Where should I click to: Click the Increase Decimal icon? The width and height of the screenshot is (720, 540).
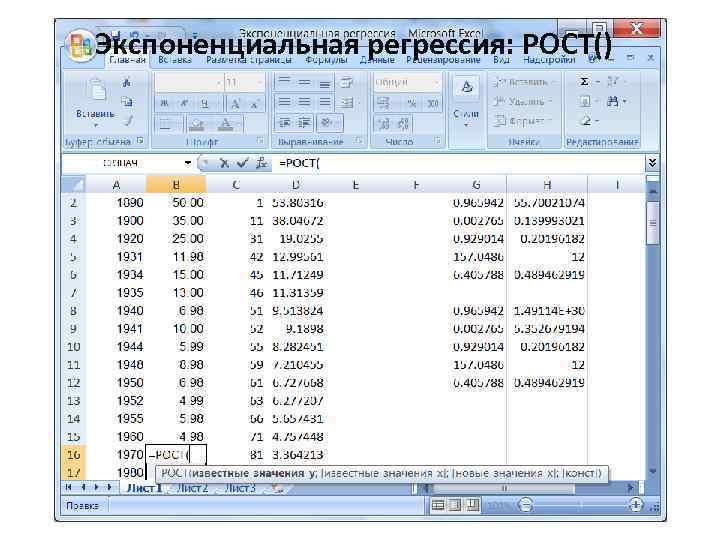[383, 124]
